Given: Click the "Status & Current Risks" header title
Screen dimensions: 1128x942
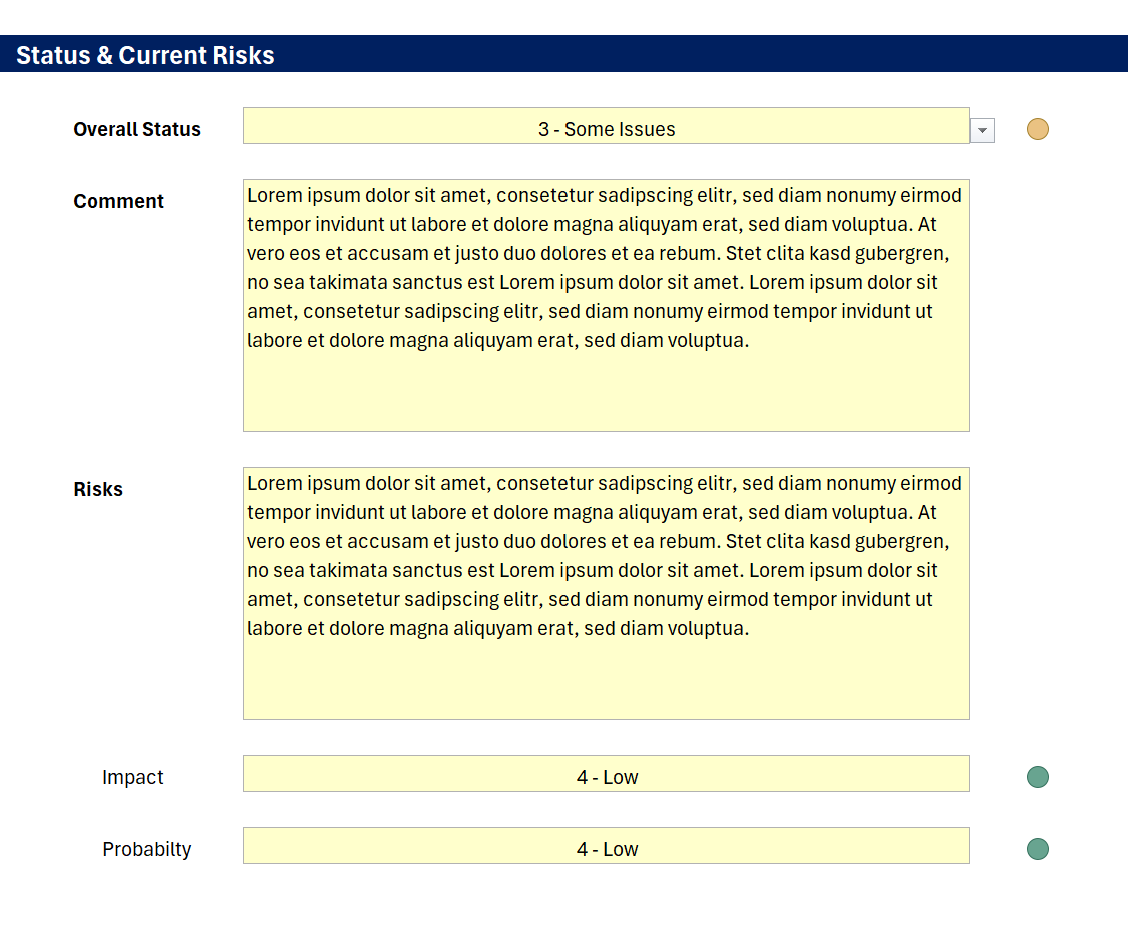Looking at the screenshot, I should tap(145, 55).
